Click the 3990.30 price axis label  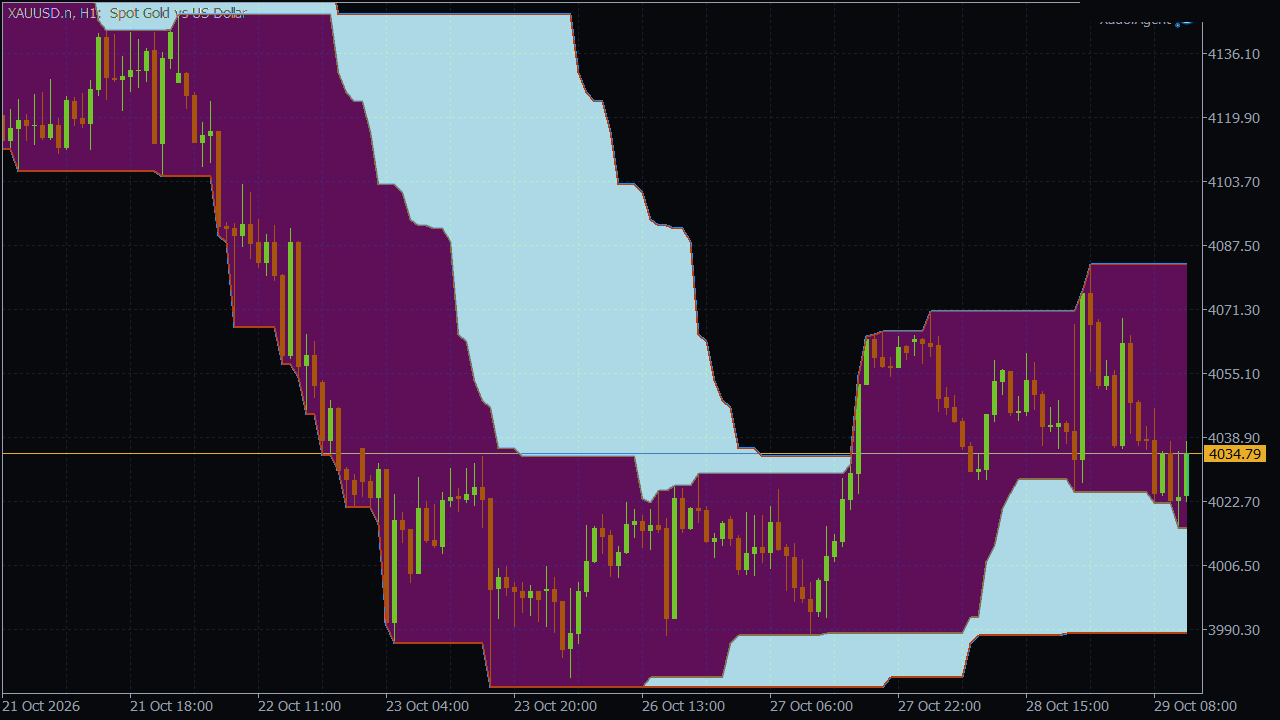point(1234,630)
